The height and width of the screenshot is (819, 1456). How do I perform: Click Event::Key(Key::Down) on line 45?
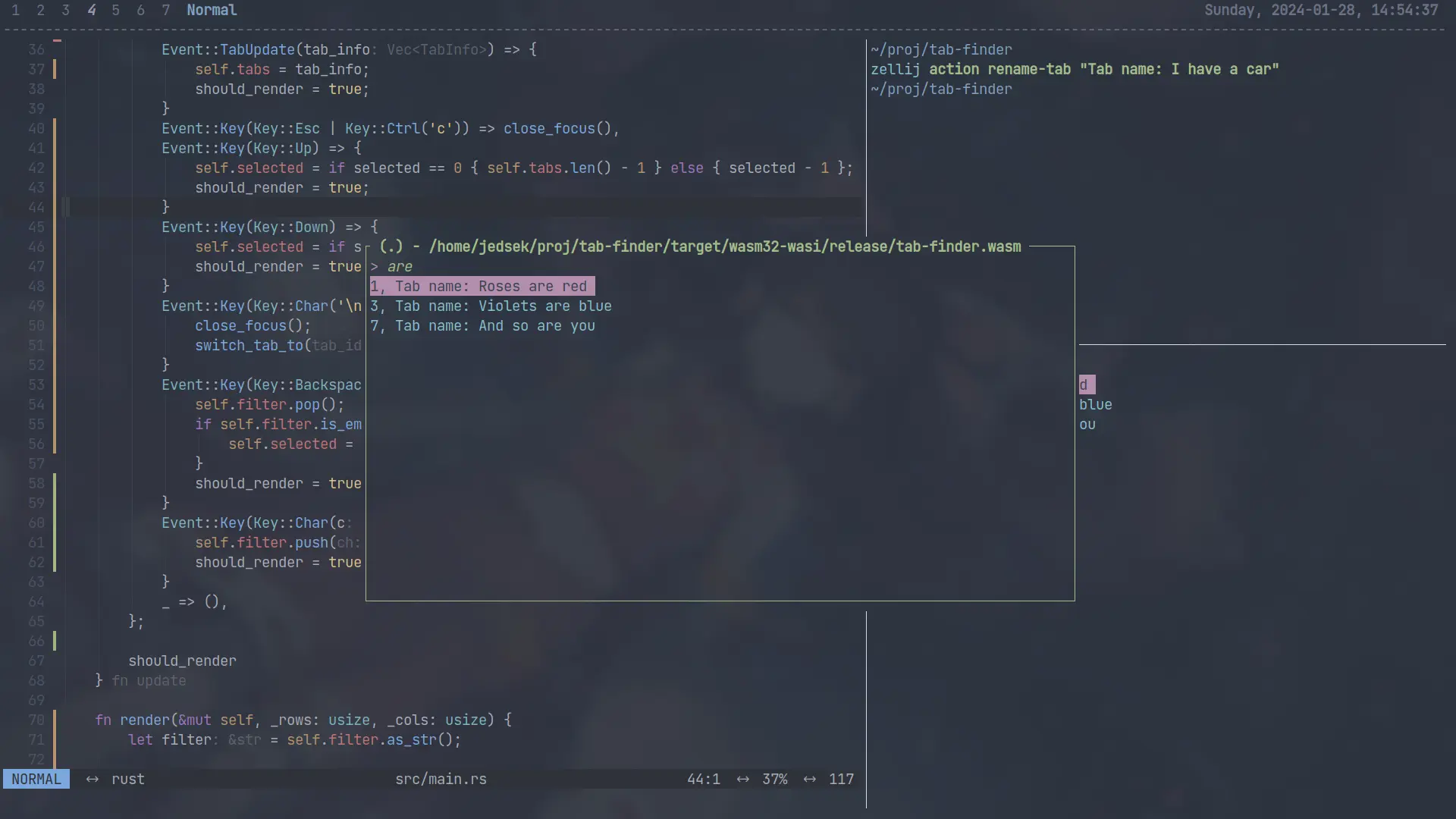click(x=249, y=227)
